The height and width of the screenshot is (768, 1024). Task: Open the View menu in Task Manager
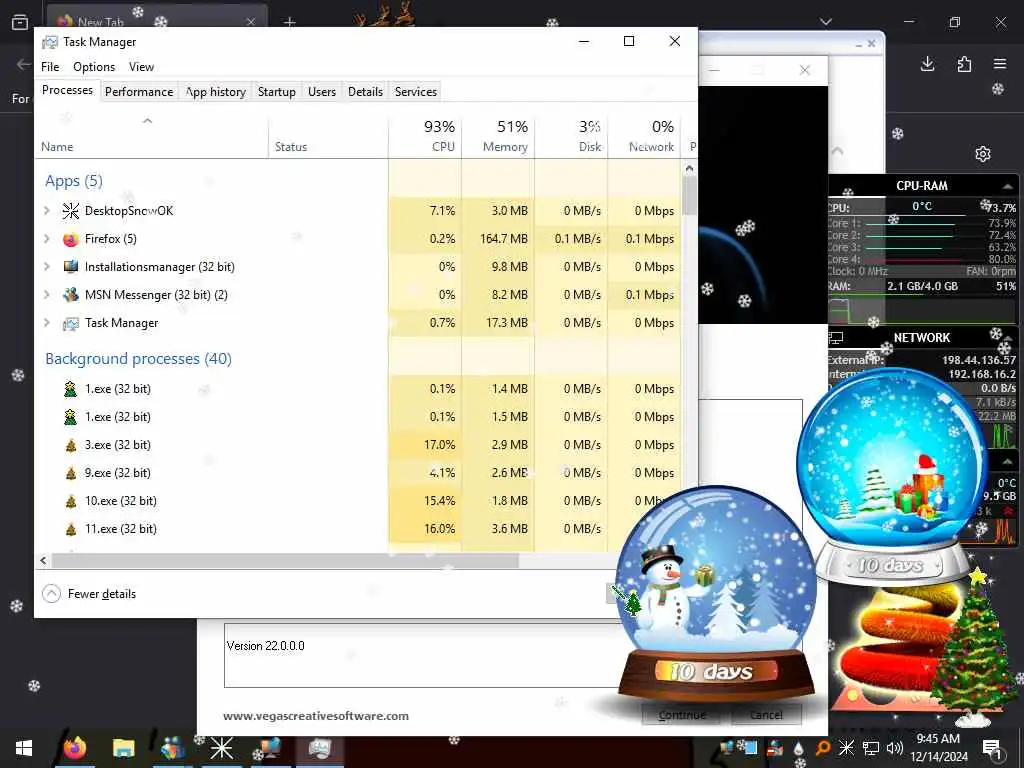click(x=141, y=67)
